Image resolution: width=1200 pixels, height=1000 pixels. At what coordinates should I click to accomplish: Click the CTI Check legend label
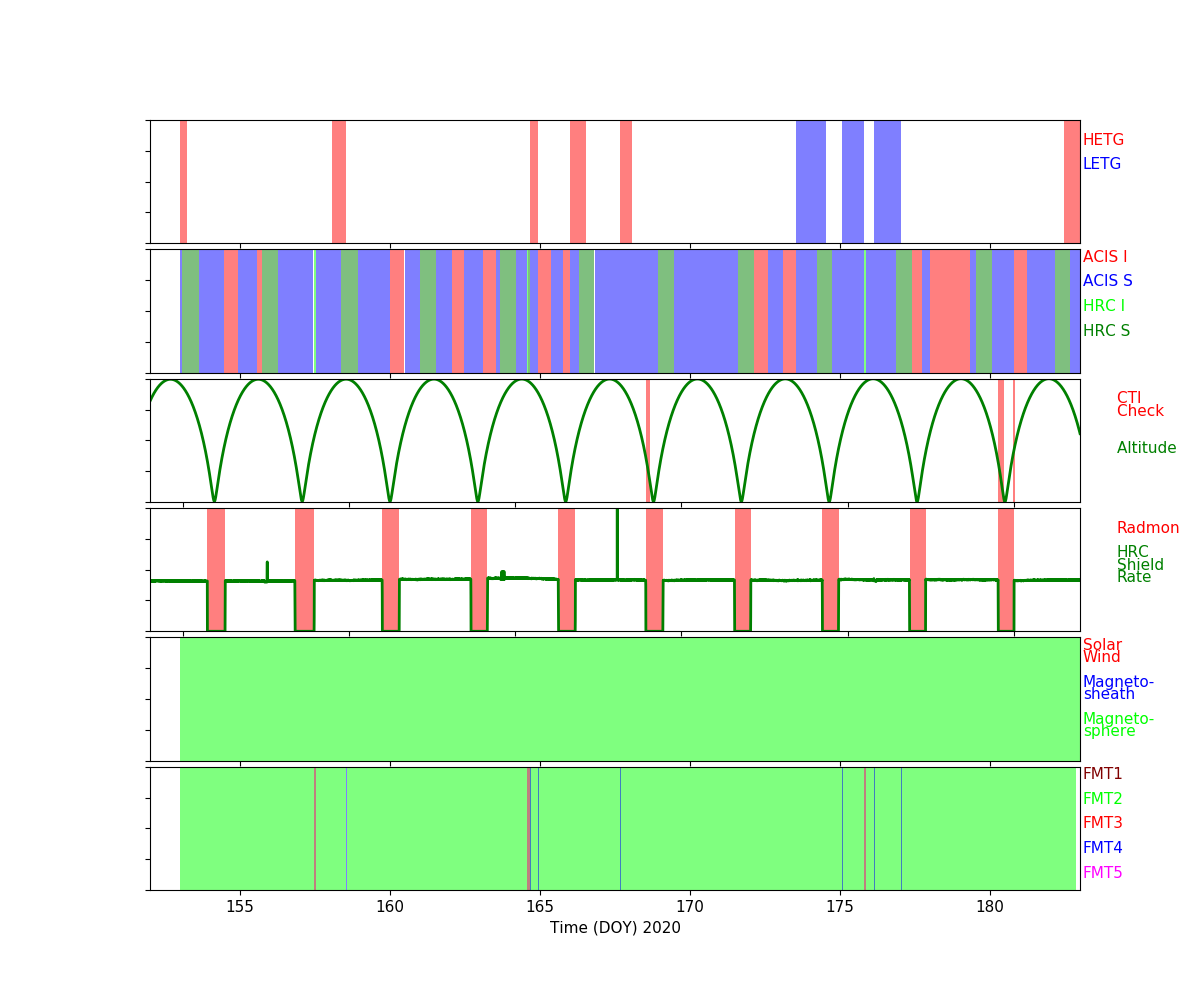[1140, 405]
